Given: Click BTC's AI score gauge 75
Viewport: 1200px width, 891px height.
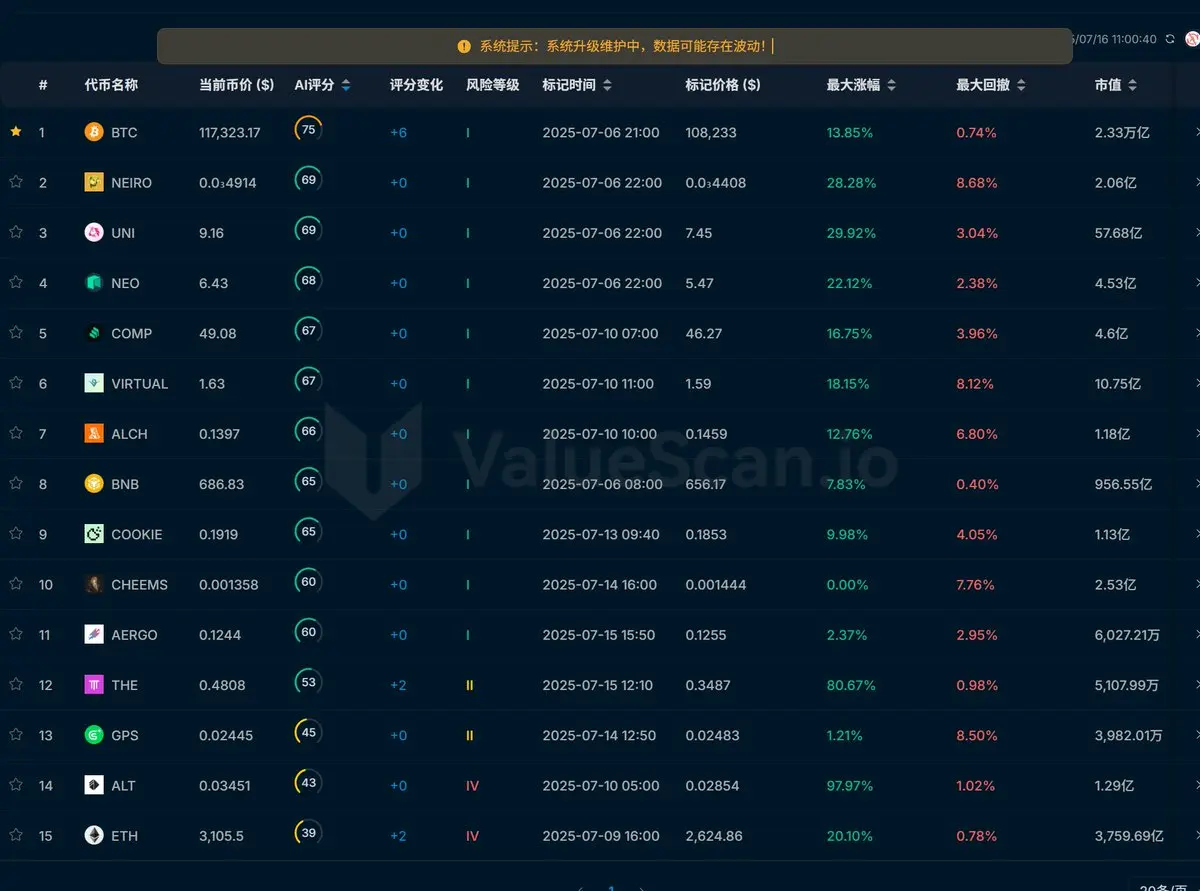Looking at the screenshot, I should [x=308, y=130].
